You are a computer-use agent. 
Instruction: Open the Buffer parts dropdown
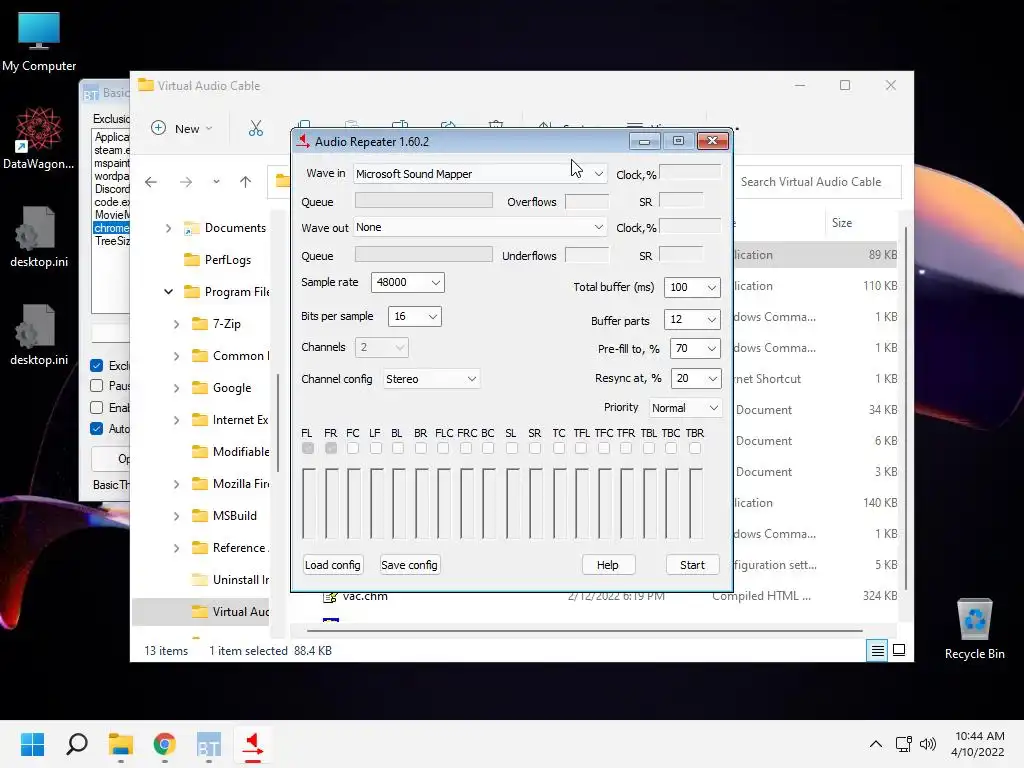692,319
